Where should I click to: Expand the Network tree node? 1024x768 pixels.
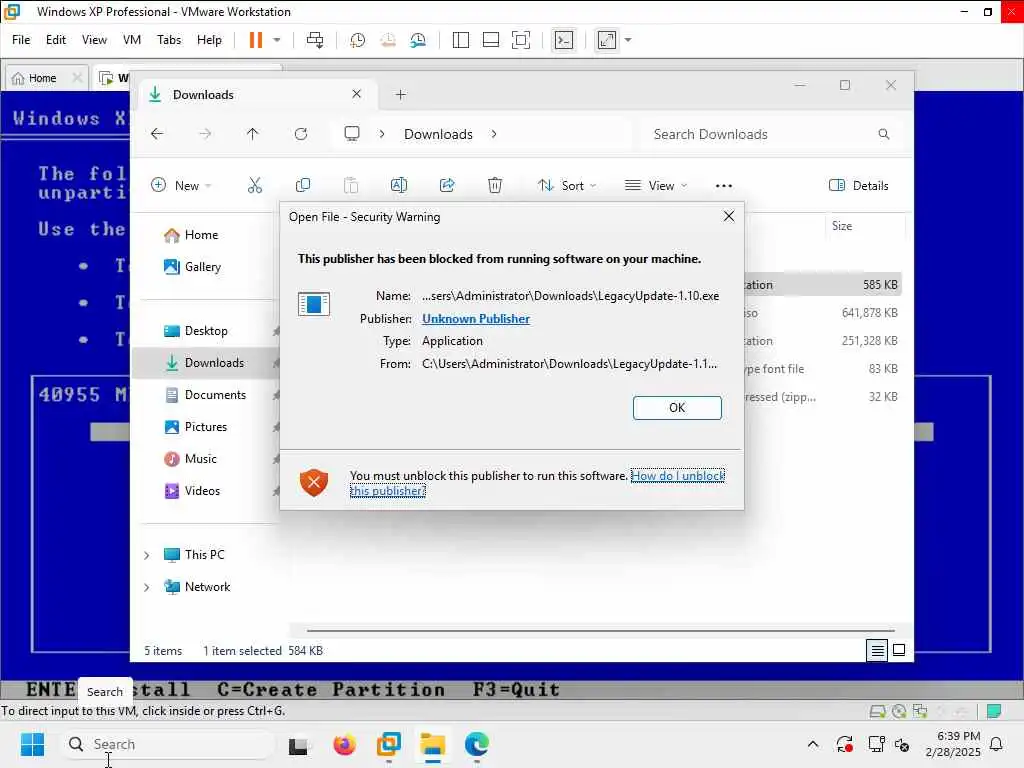coord(147,587)
